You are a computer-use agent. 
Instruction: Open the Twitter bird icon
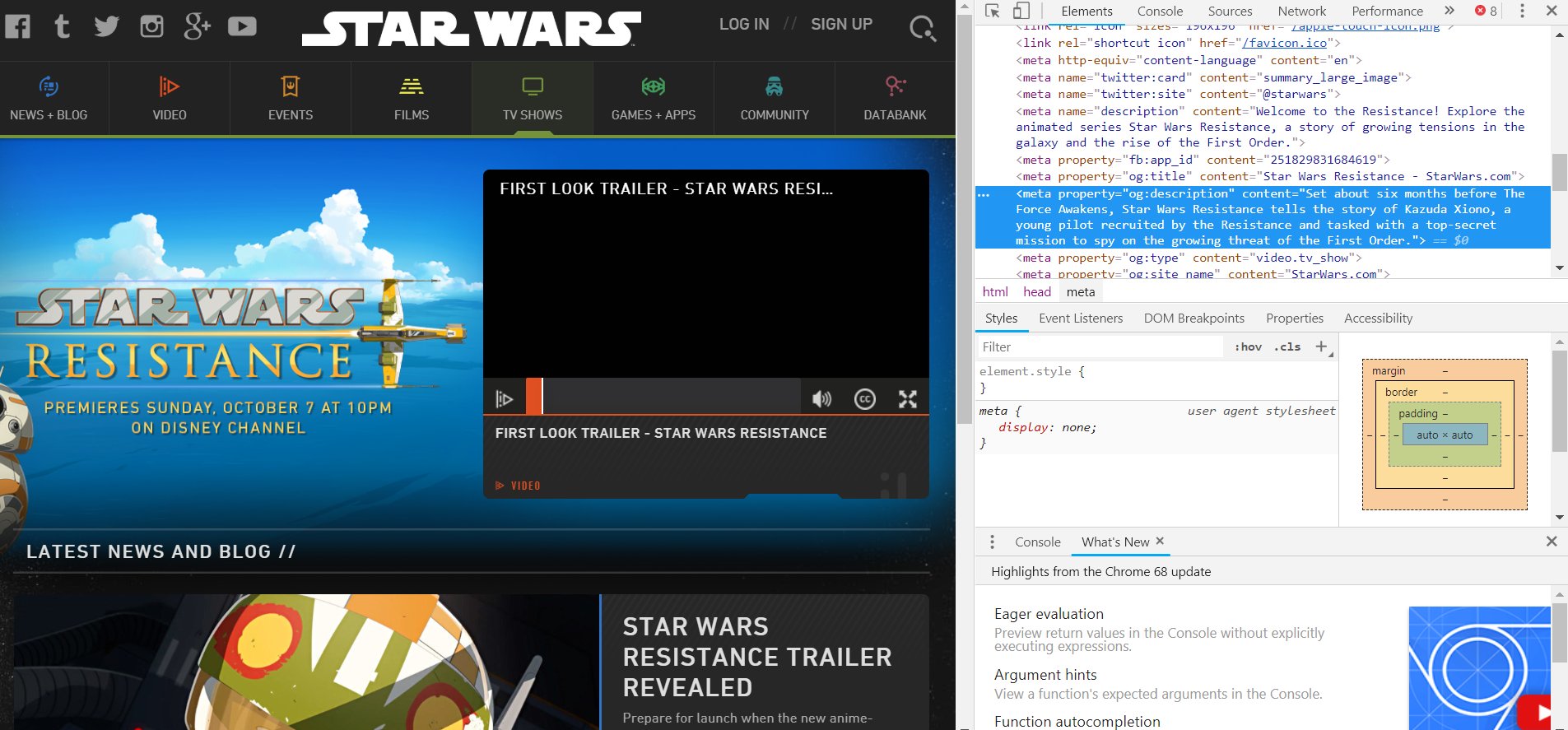(x=106, y=26)
